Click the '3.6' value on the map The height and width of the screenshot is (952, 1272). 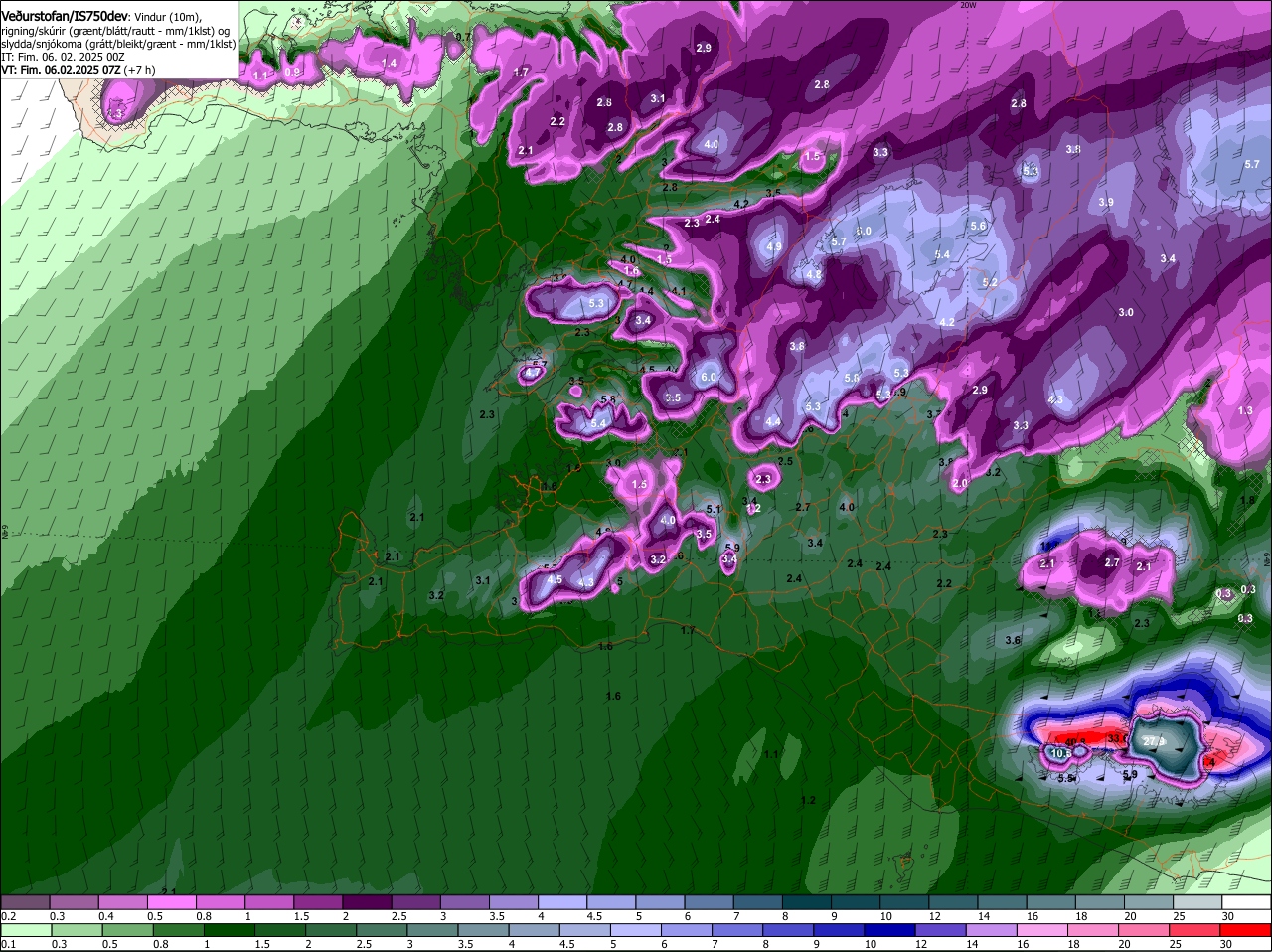1013,640
